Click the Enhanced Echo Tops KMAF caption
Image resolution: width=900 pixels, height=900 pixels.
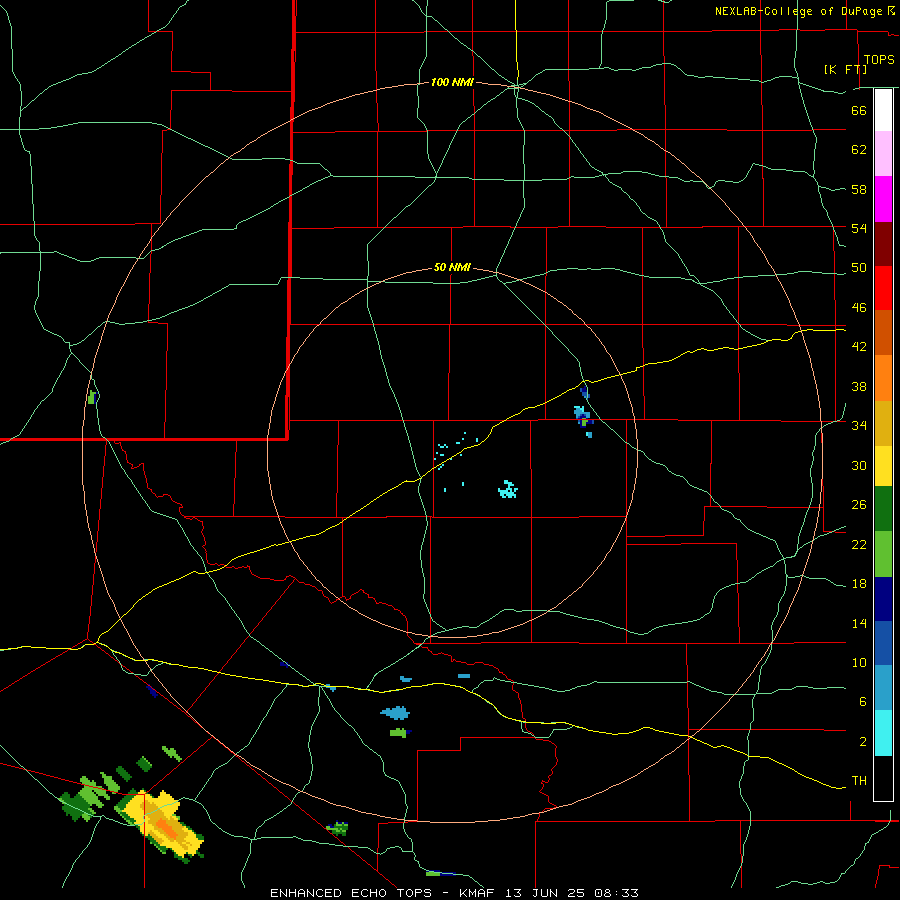tap(454, 893)
